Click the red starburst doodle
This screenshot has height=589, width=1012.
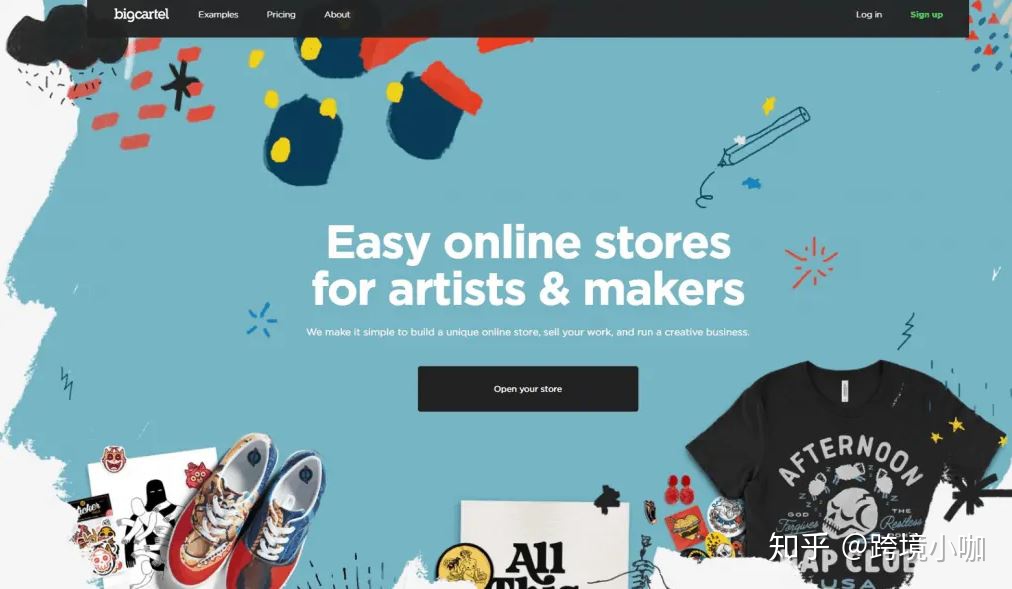click(811, 262)
